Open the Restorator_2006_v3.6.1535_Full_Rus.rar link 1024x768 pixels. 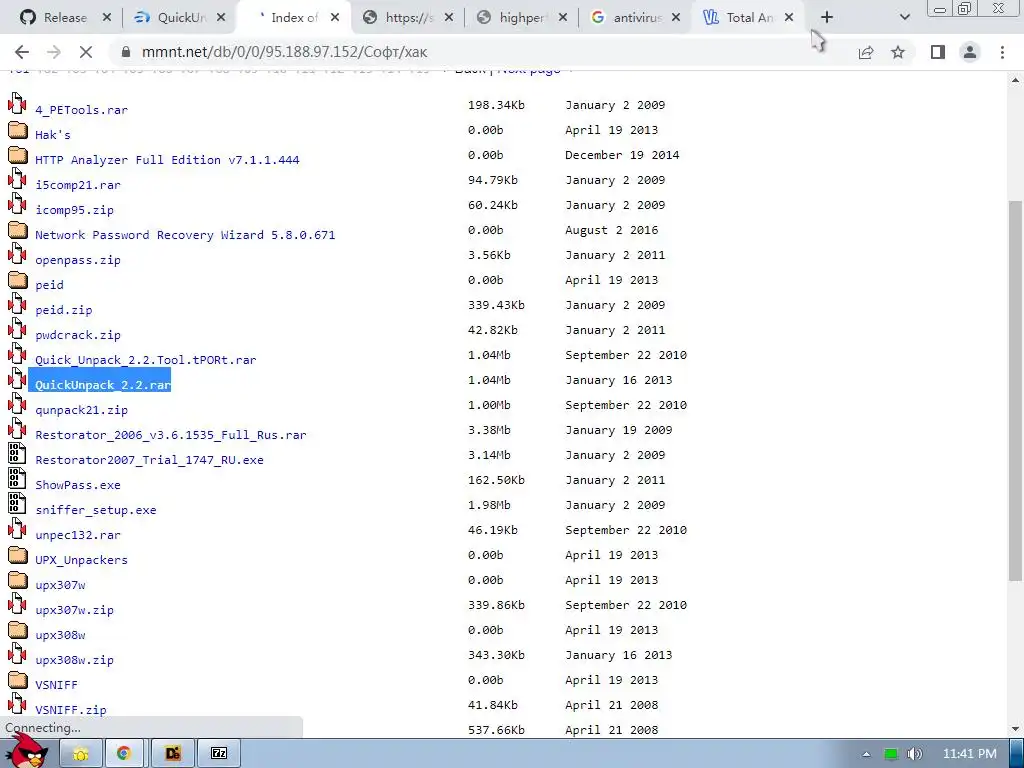(x=170, y=435)
